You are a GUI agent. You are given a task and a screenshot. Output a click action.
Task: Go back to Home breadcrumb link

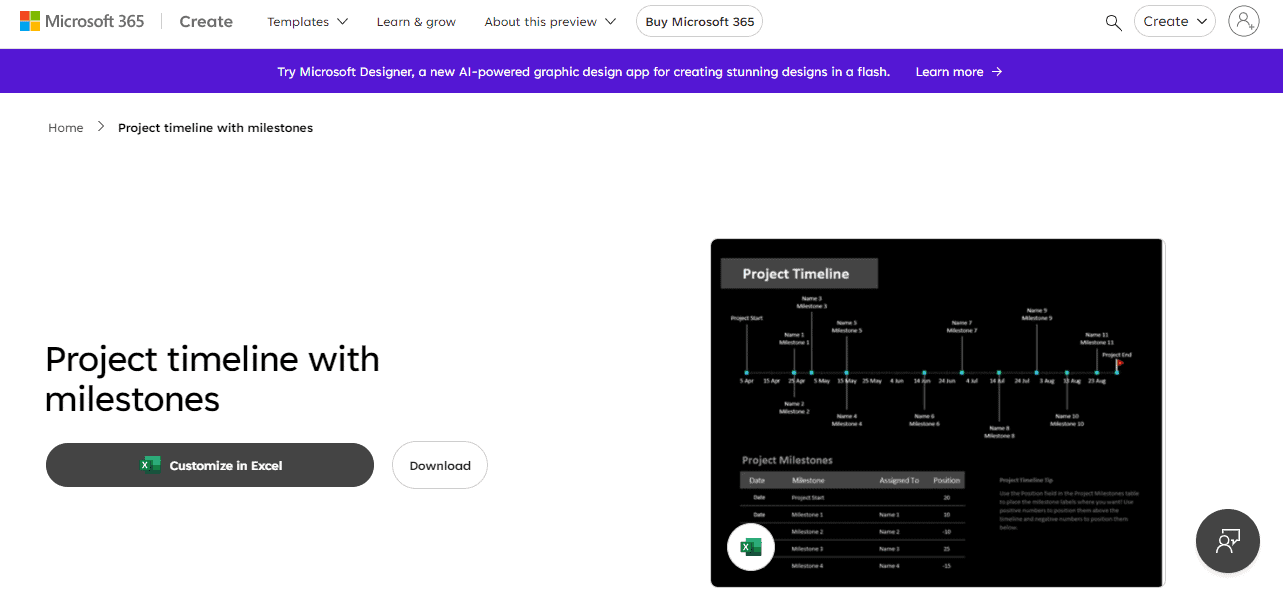[x=66, y=128]
